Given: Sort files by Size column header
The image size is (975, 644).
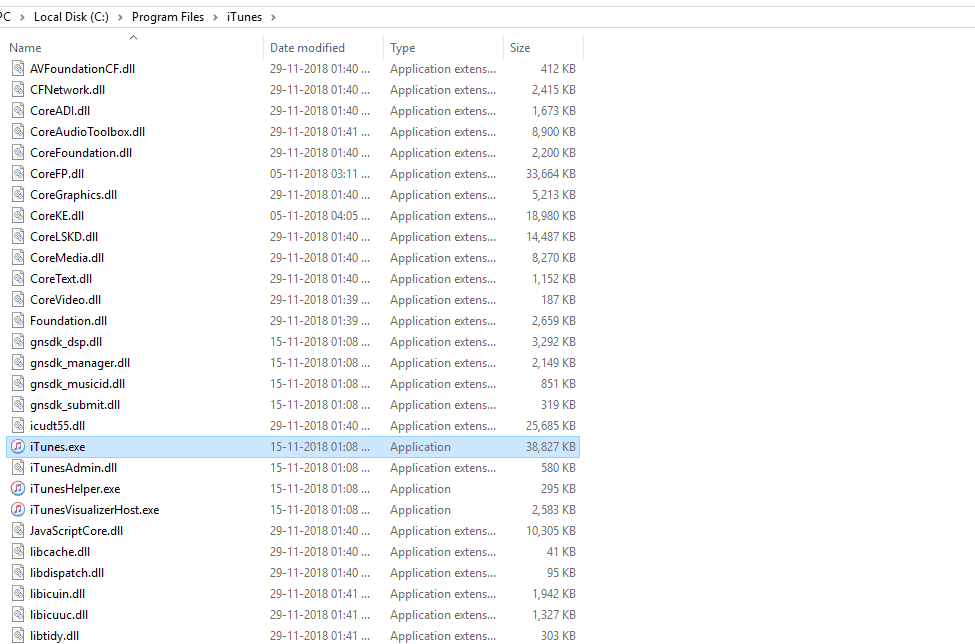Looking at the screenshot, I should coord(543,47).
